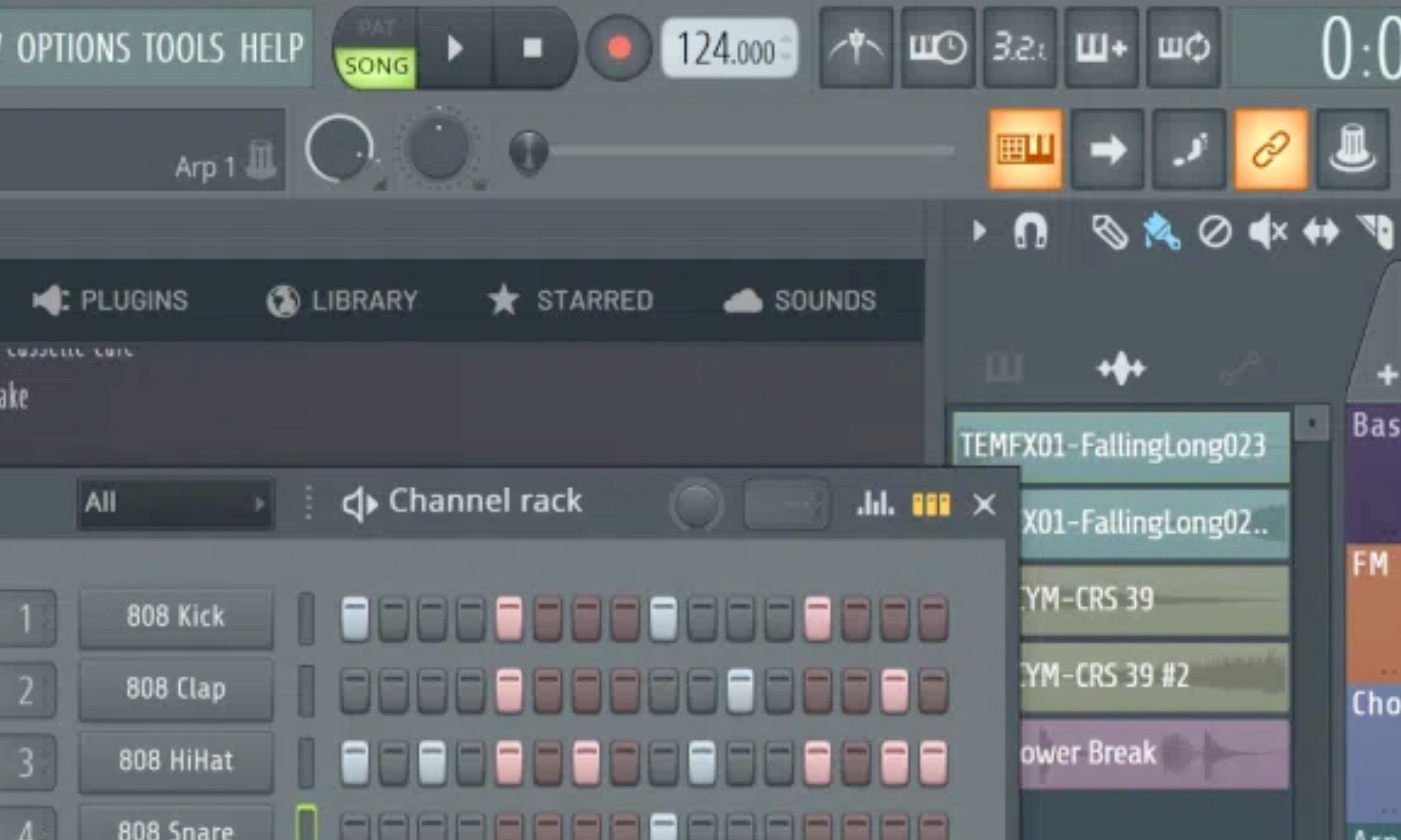Image resolution: width=1401 pixels, height=840 pixels.
Task: Select the paint brush tool
Action: click(1162, 233)
